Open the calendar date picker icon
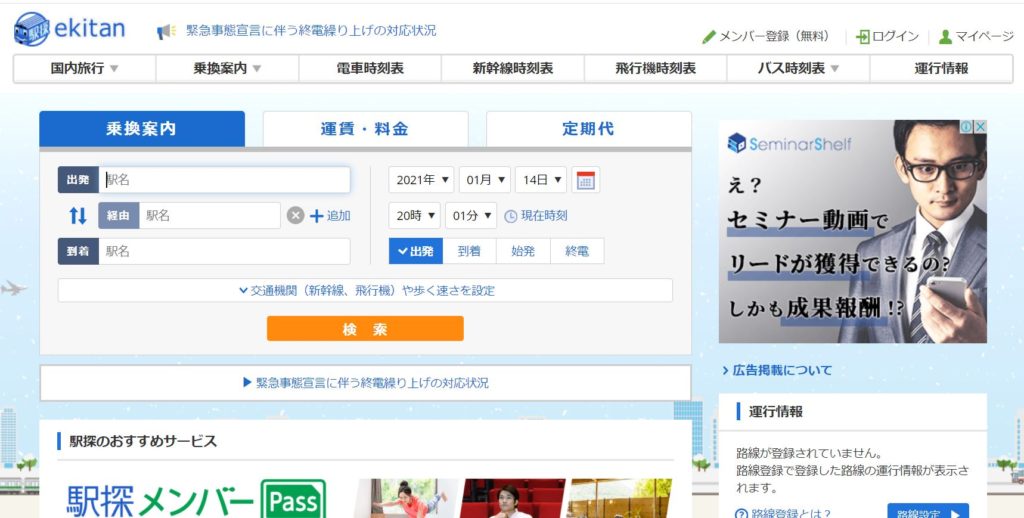The height and width of the screenshot is (518, 1024). point(586,180)
